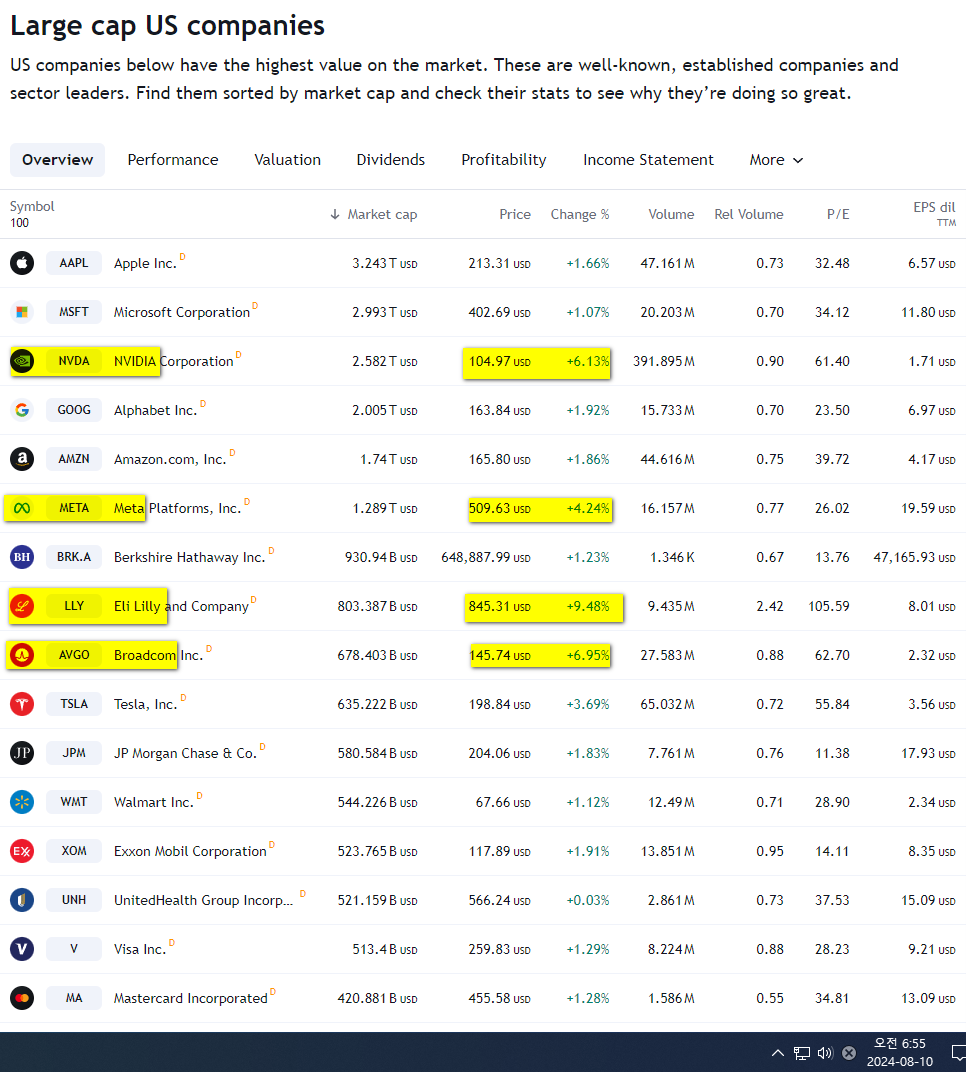This screenshot has width=966, height=1072.
Task: Click the Berkshire Hathaway BH logo icon
Action: tap(22, 557)
